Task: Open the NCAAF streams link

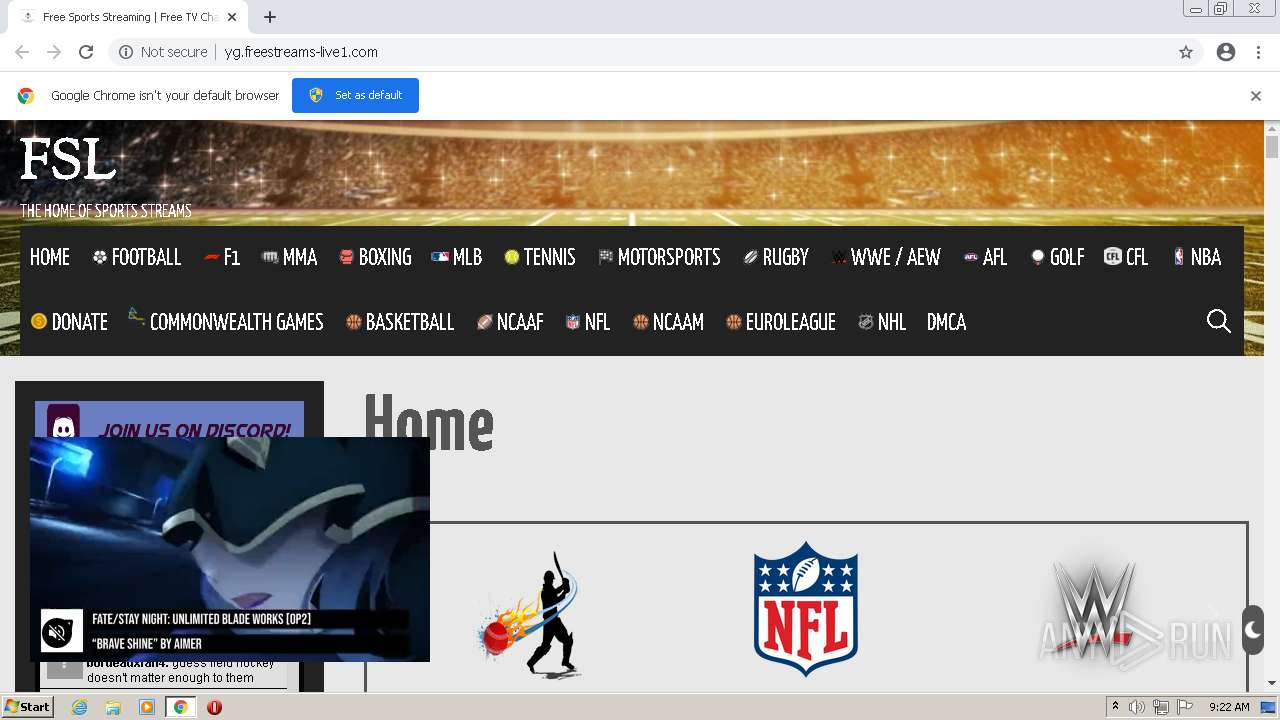Action: [510, 322]
